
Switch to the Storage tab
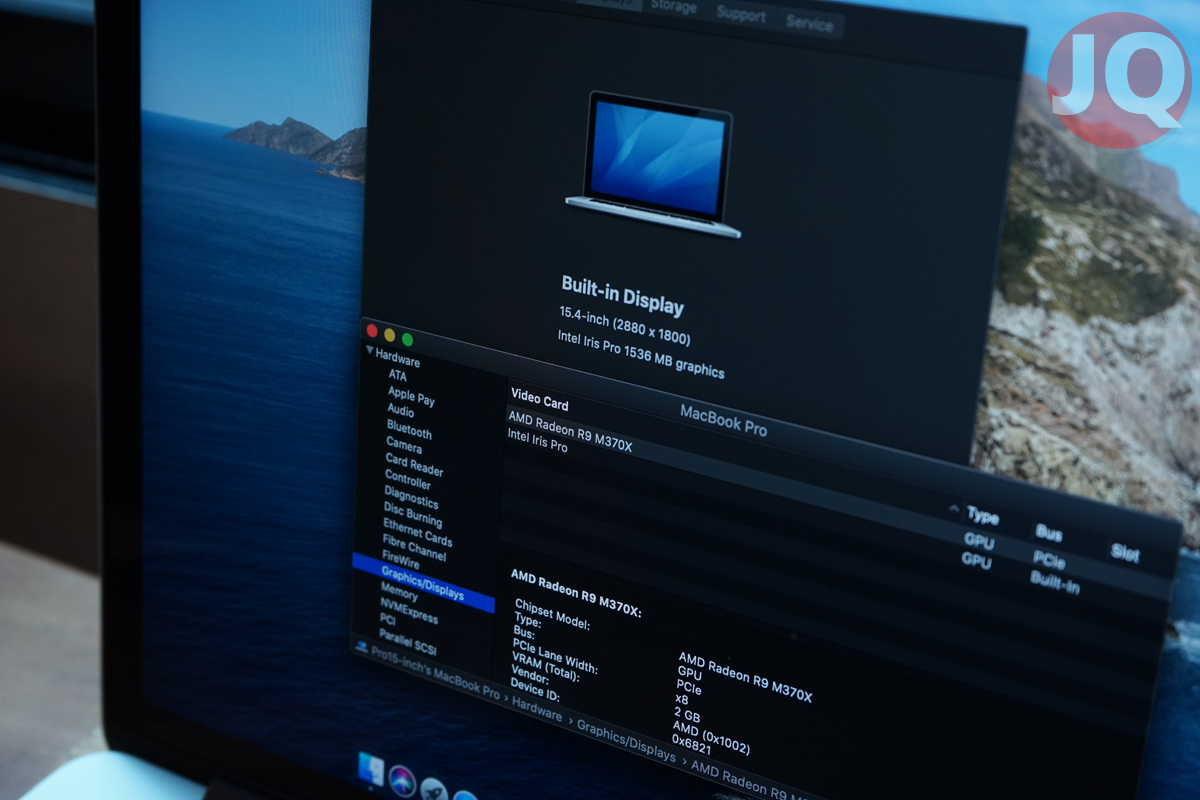click(x=673, y=7)
